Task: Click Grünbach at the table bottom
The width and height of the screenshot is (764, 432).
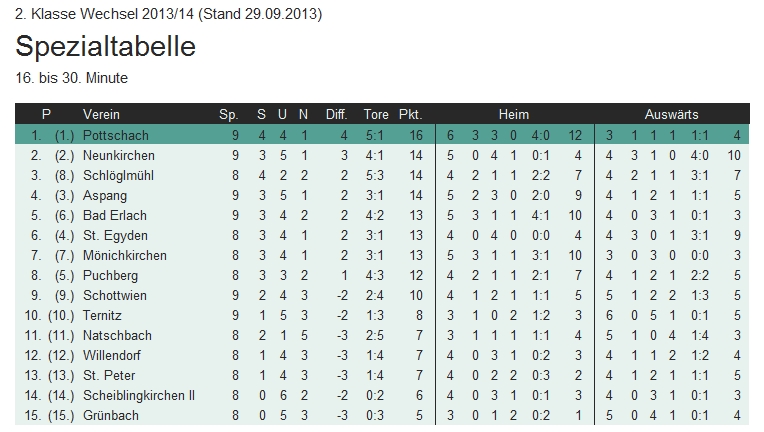Action: click(110, 415)
